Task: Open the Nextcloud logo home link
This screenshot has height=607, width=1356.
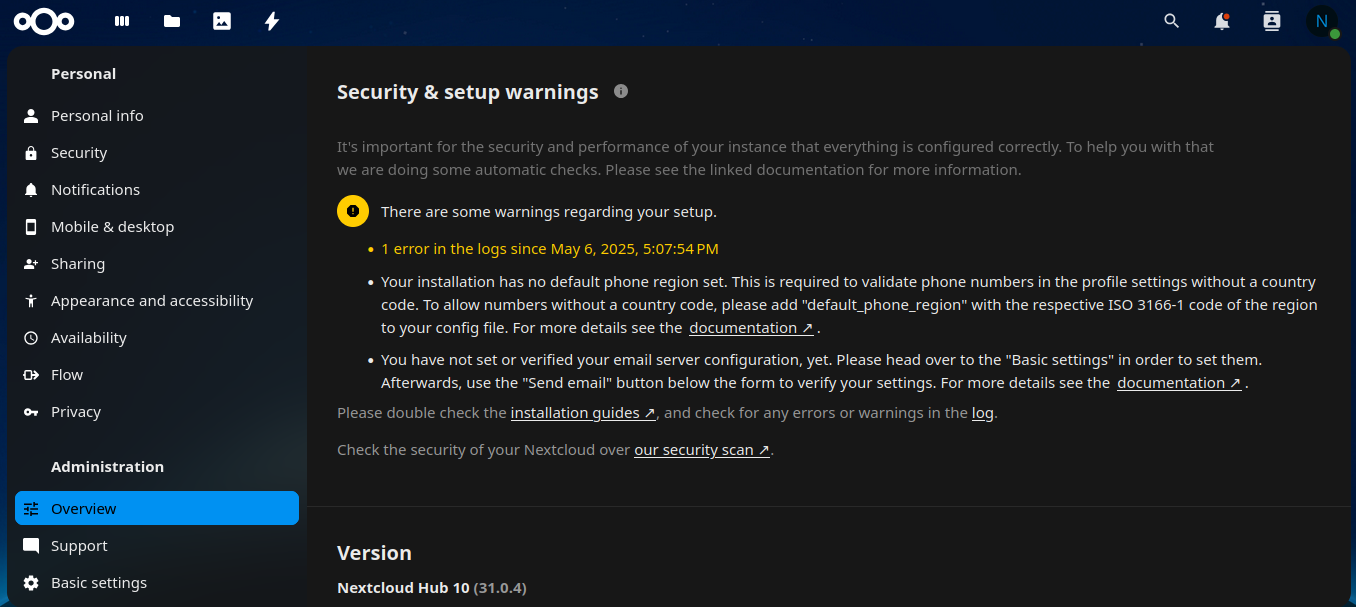Action: (x=44, y=21)
